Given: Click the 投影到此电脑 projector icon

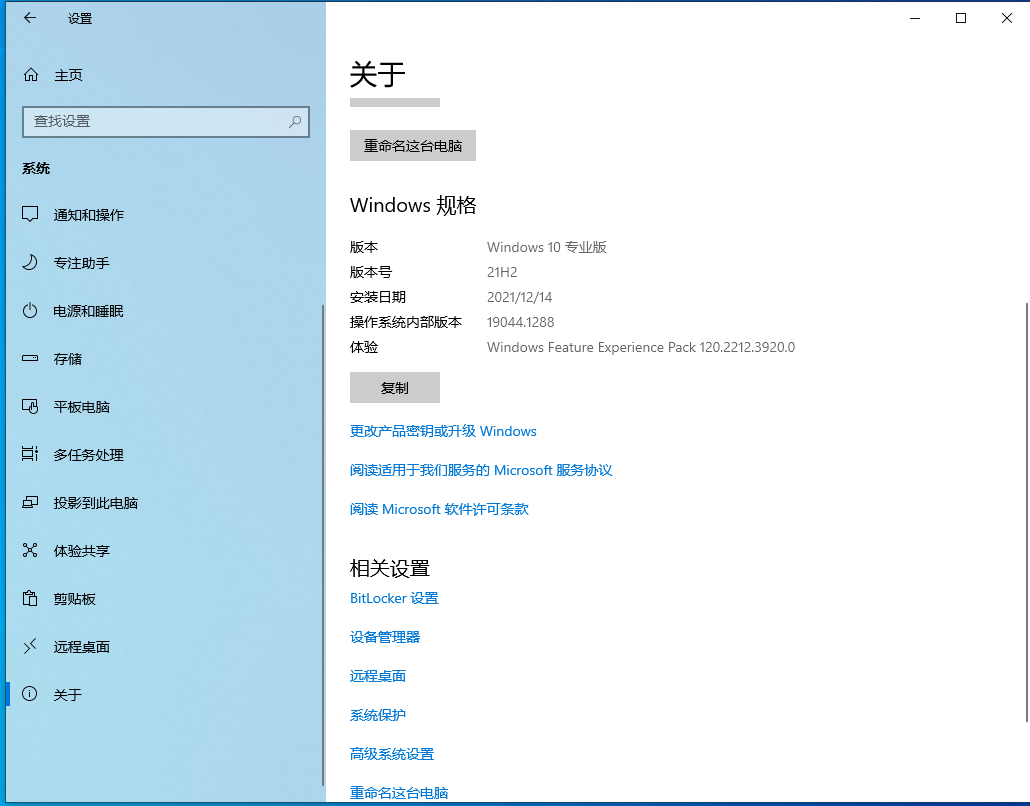Looking at the screenshot, I should coord(30,503).
